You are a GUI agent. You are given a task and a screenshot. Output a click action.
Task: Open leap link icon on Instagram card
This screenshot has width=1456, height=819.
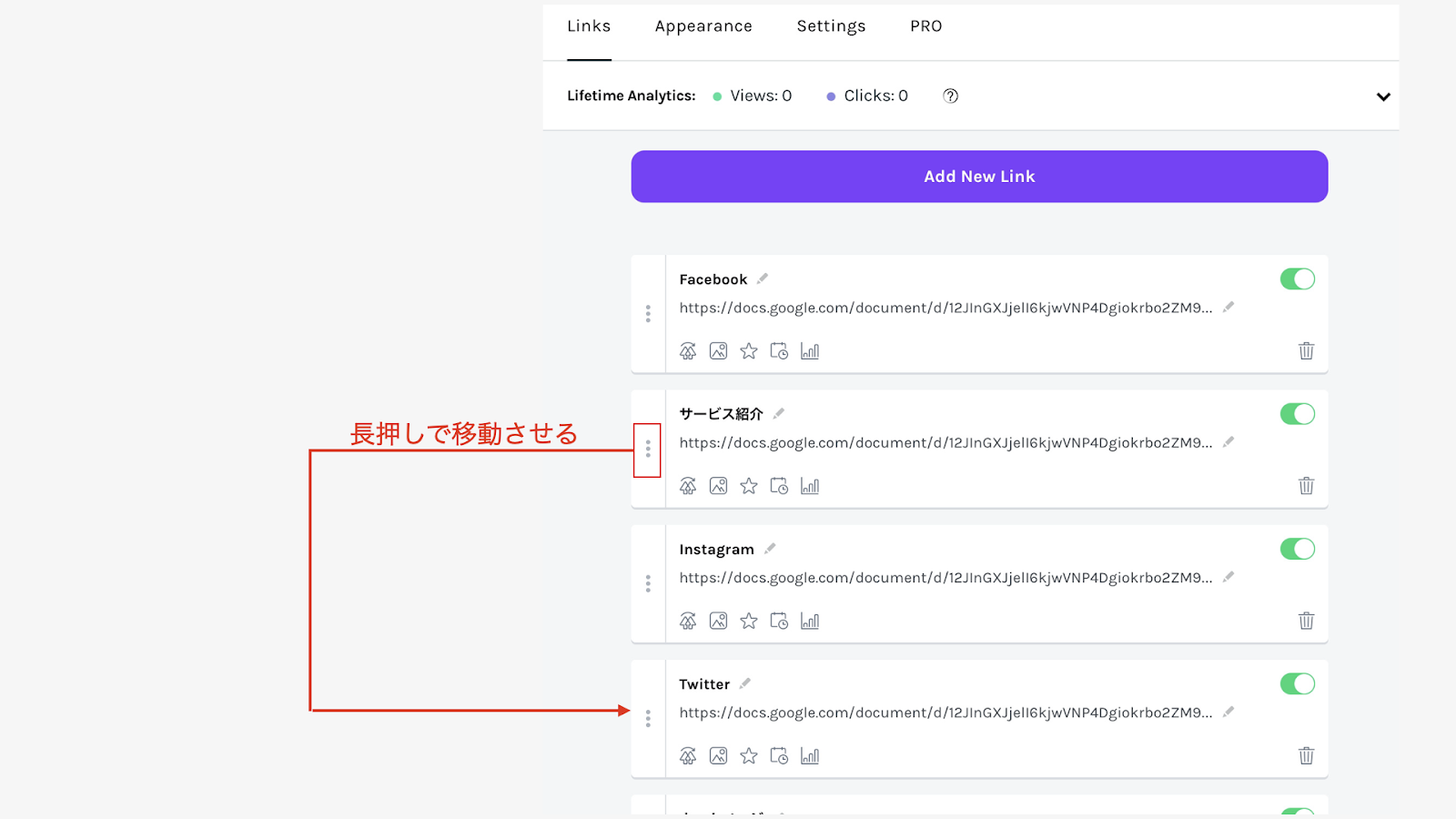pyautogui.click(x=688, y=621)
